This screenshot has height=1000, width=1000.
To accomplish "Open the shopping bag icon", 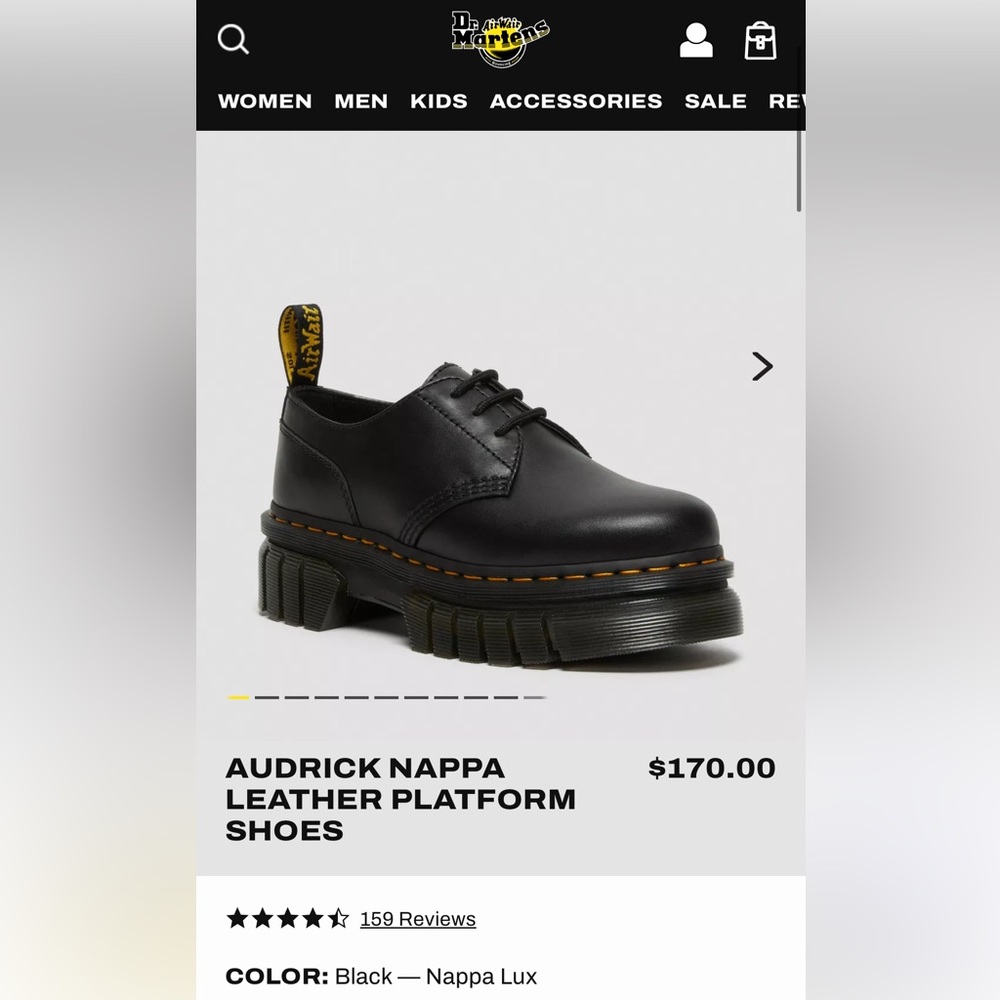I will pos(761,41).
